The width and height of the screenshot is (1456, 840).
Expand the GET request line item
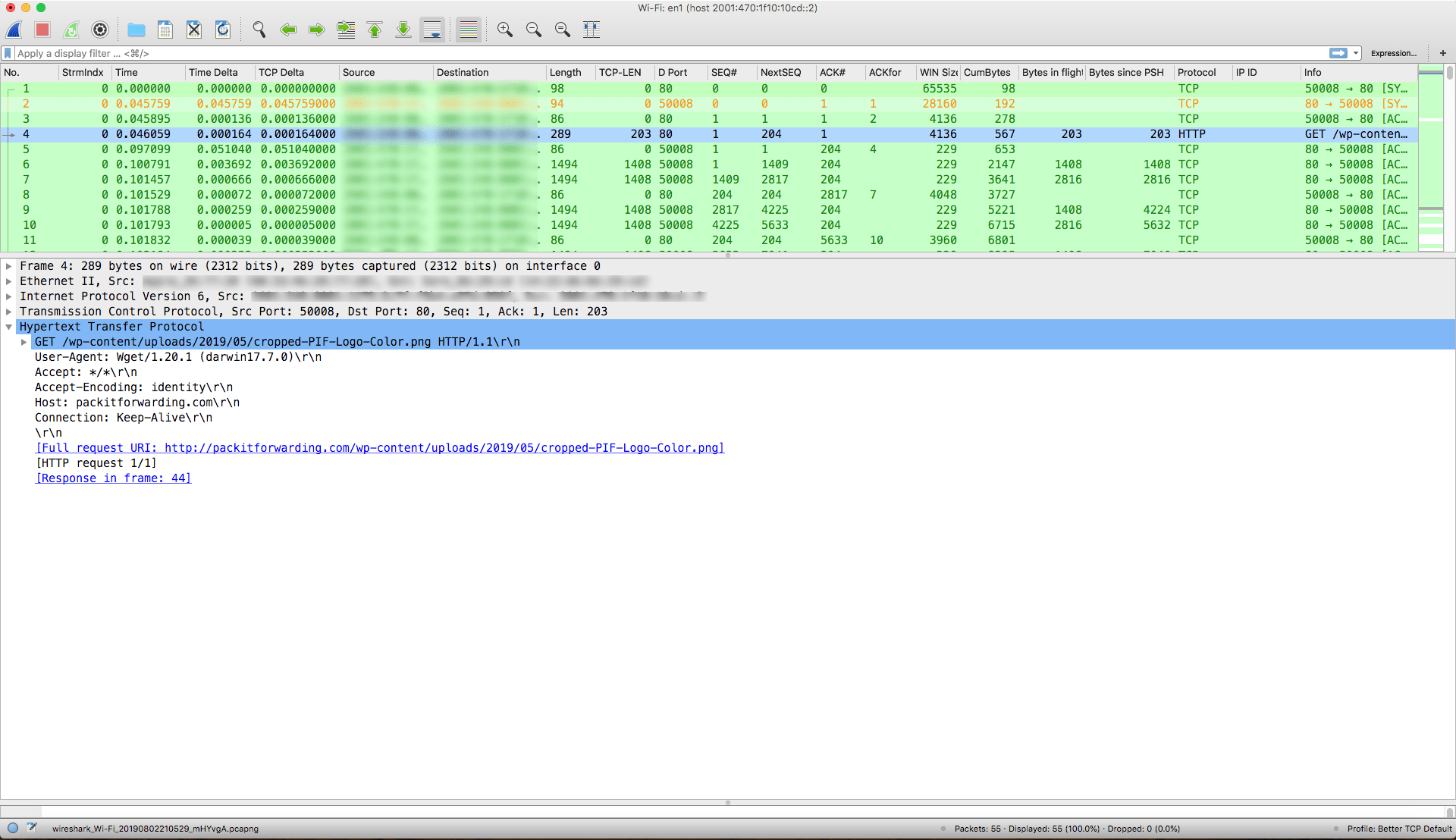tap(24, 342)
